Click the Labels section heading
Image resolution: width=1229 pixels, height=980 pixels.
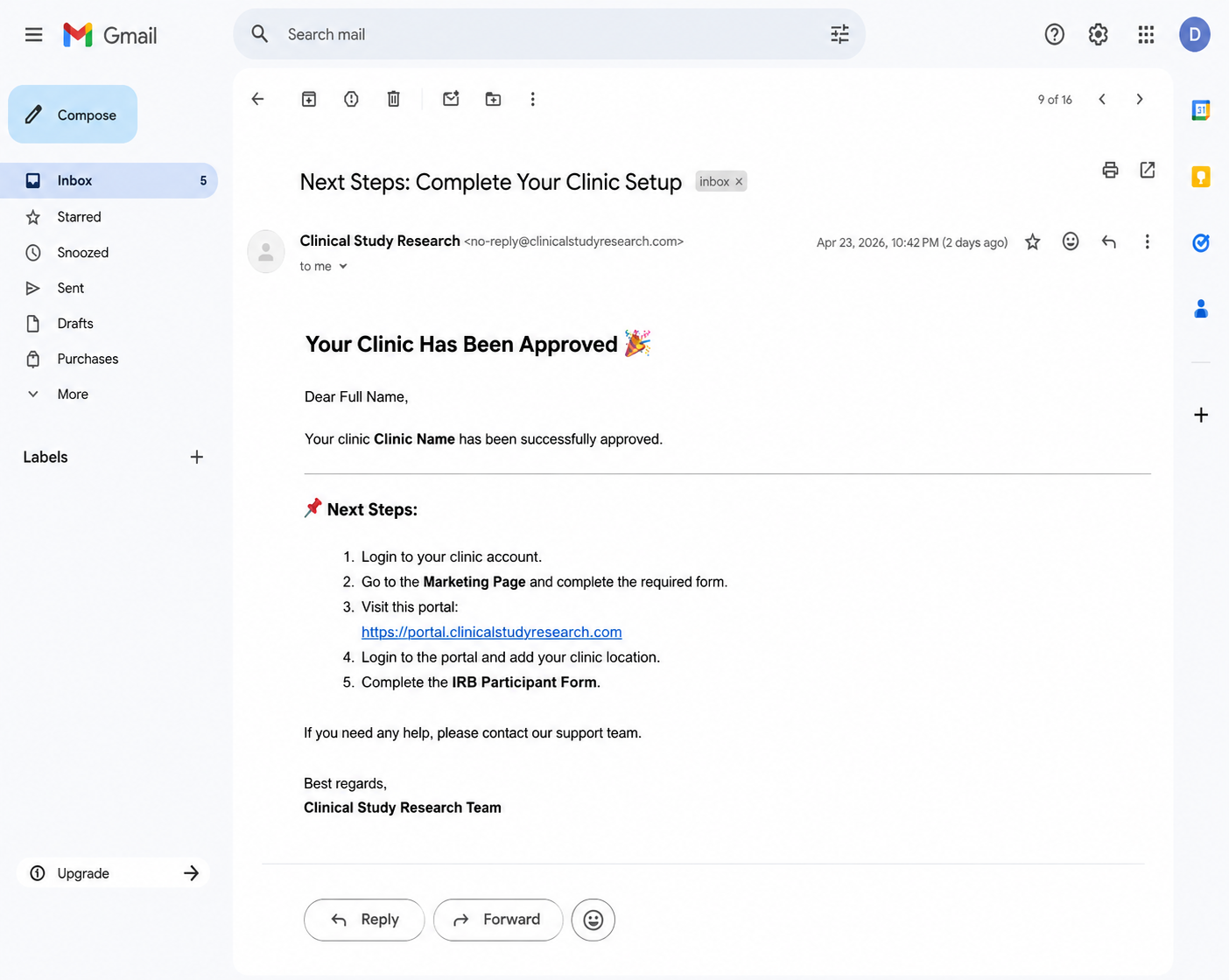pyautogui.click(x=46, y=457)
